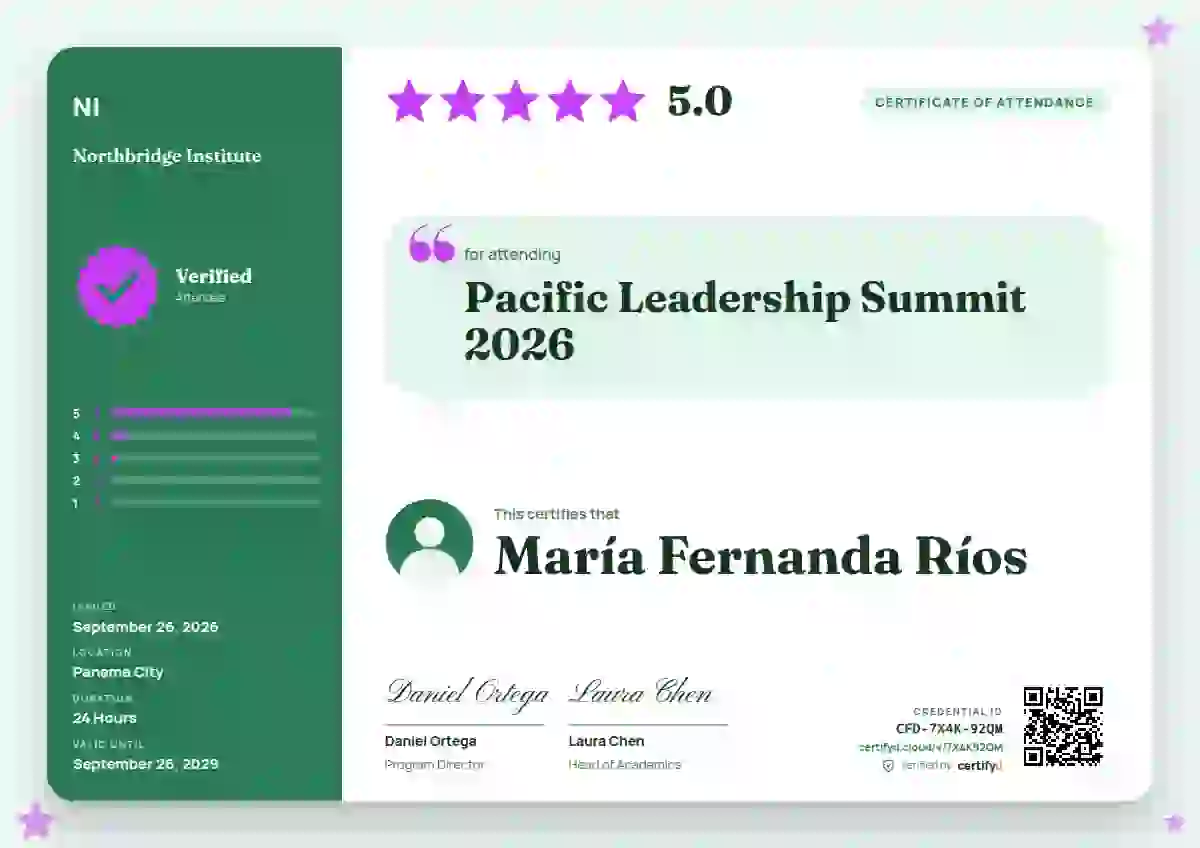Click the printed name Laura Chen
The image size is (1200, 848).
[606, 741]
